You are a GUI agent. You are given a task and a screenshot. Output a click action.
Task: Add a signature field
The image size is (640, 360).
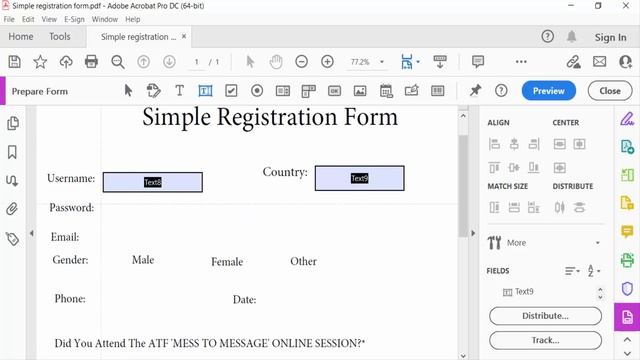click(411, 90)
